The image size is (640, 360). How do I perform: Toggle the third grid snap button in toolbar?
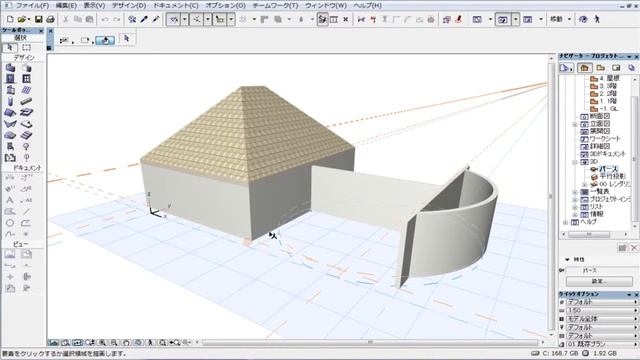(220, 19)
